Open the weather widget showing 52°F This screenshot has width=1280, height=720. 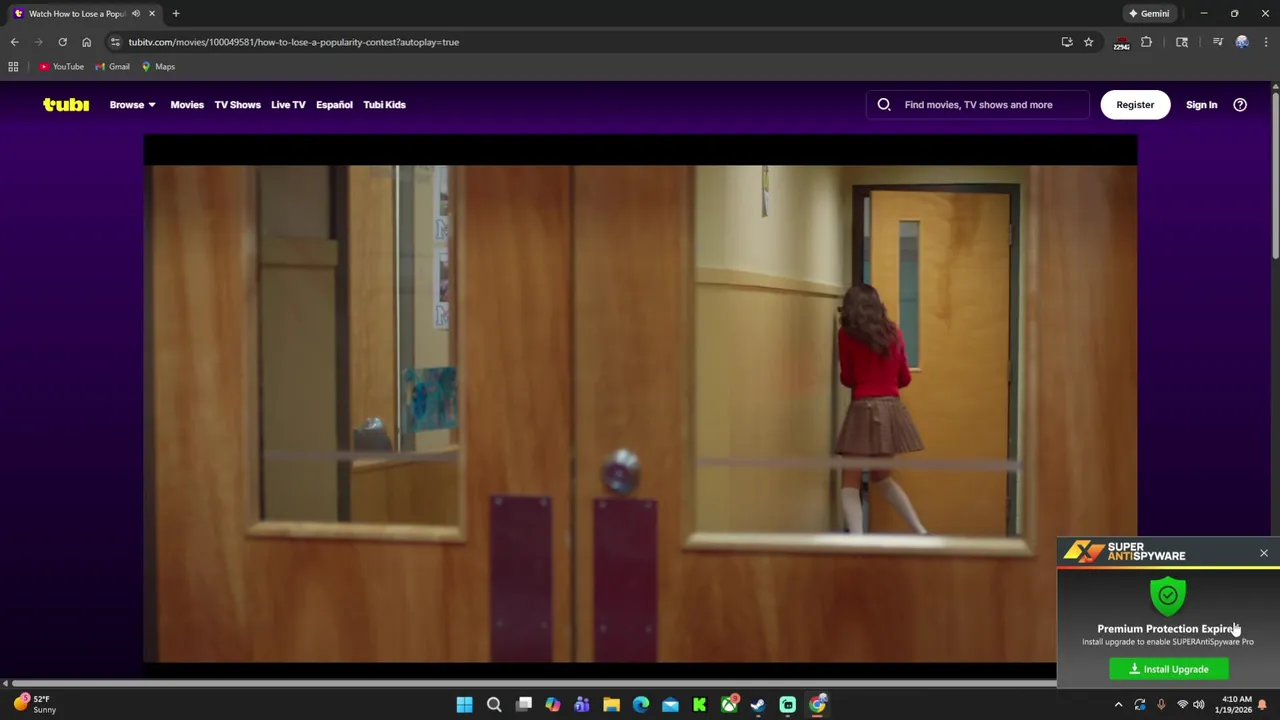click(34, 704)
